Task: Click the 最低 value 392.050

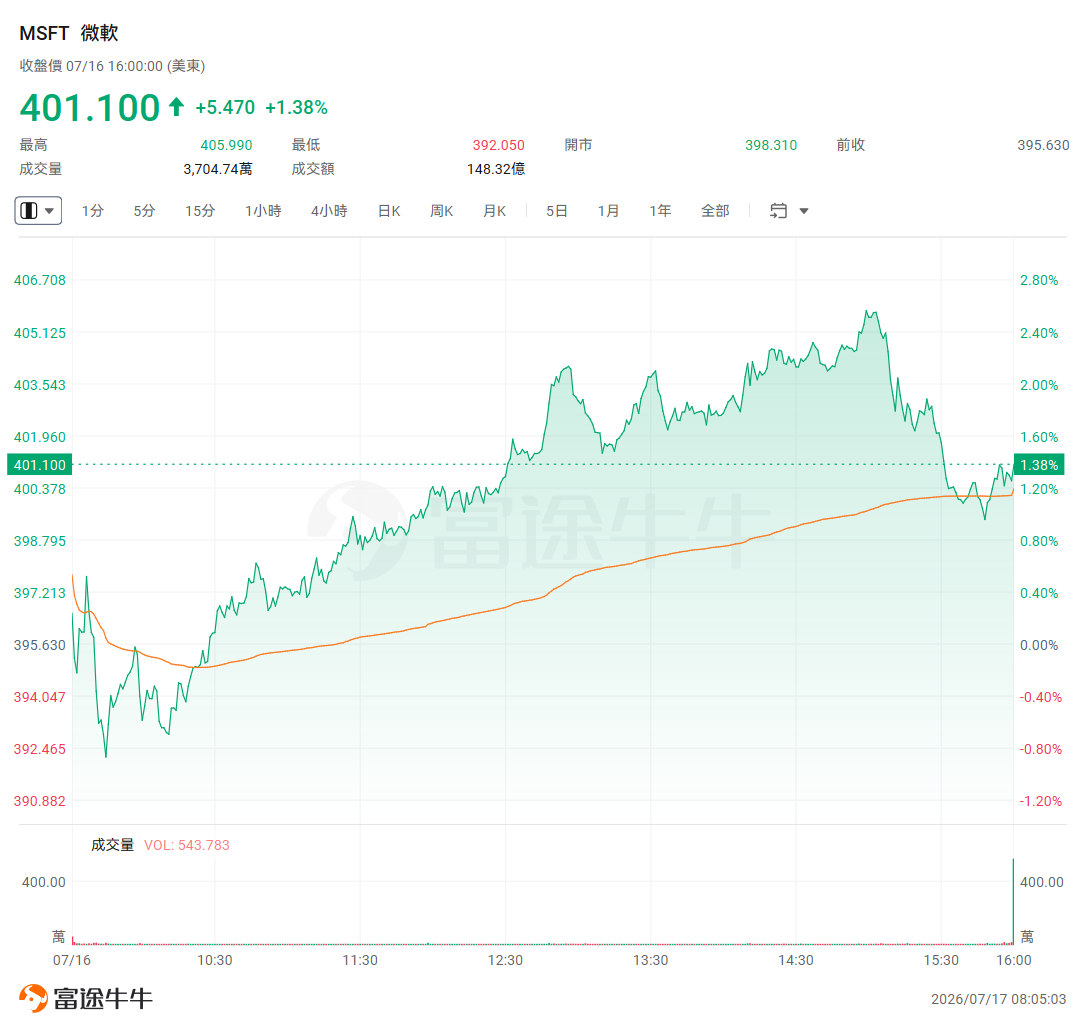Action: click(x=499, y=145)
